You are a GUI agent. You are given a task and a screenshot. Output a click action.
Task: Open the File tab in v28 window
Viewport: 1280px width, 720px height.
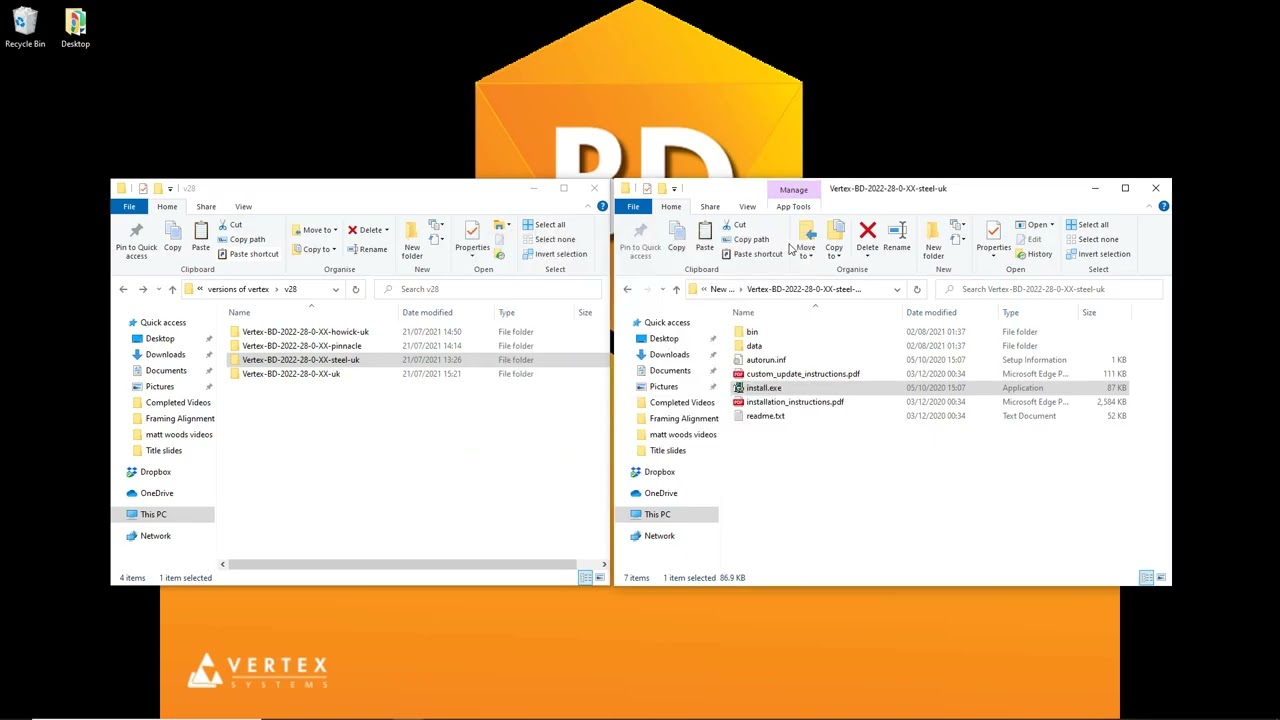click(x=129, y=206)
